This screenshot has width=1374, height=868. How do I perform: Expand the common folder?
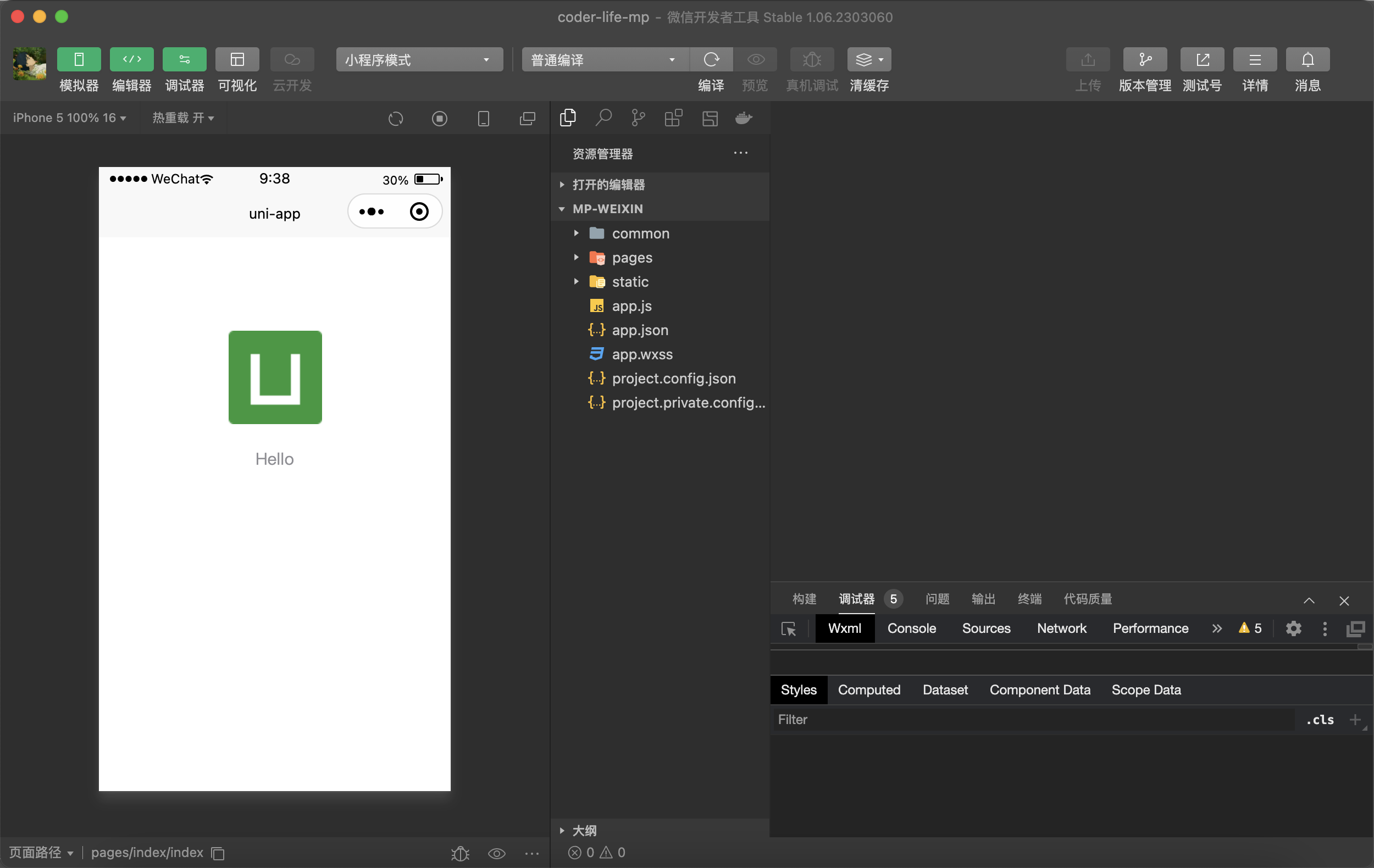point(660,233)
